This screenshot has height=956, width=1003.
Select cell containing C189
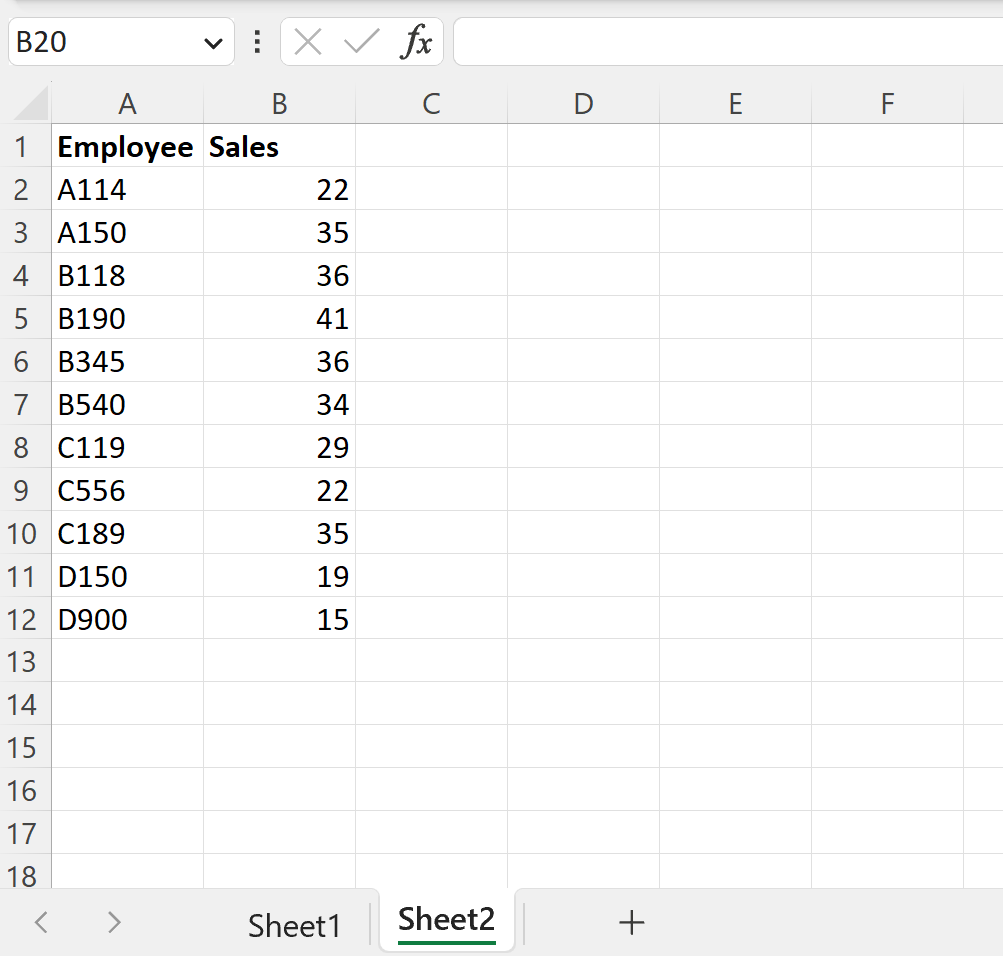pos(127,533)
